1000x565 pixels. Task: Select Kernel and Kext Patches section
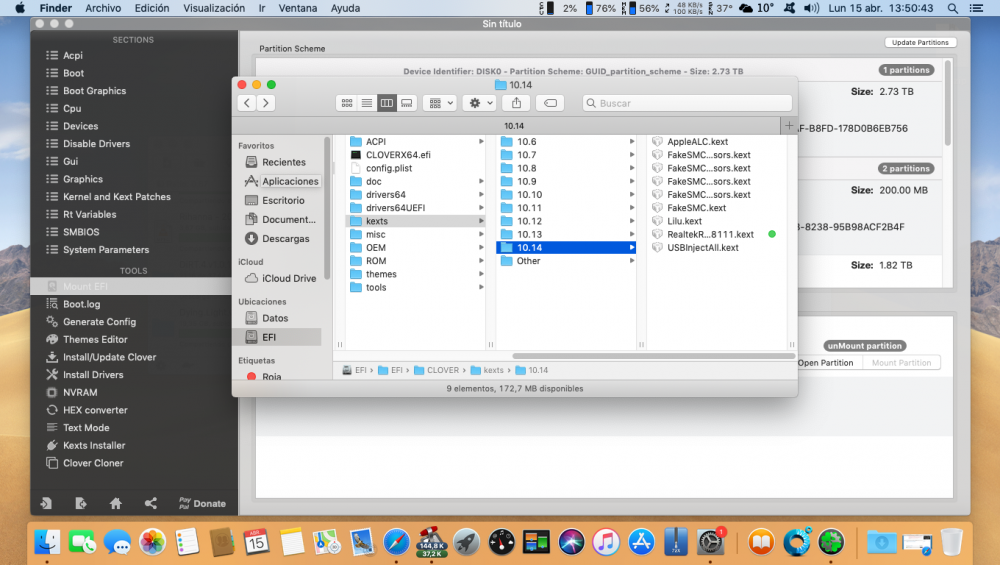117,196
